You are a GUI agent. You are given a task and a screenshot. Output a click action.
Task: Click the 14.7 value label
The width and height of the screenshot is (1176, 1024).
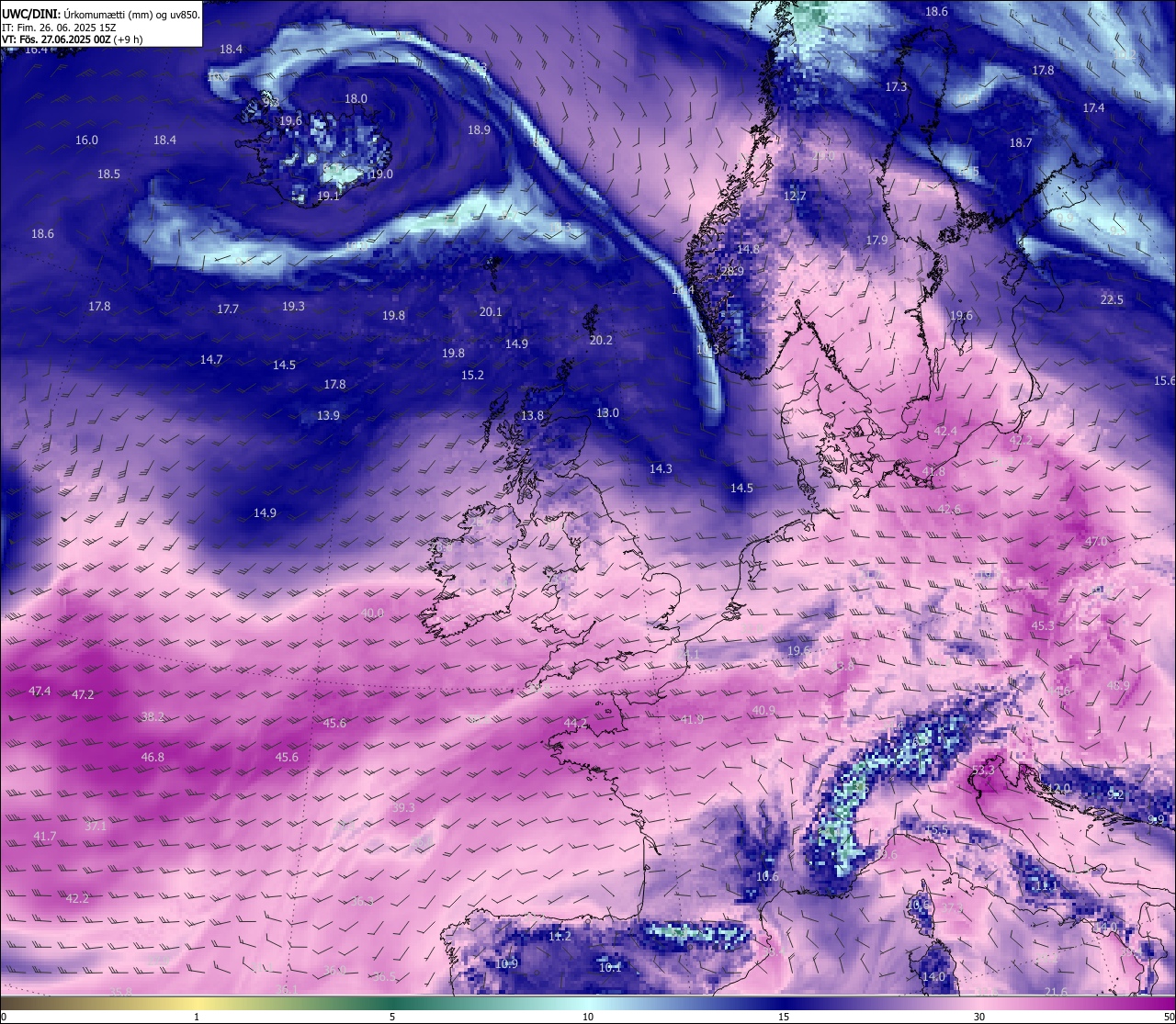point(211,360)
